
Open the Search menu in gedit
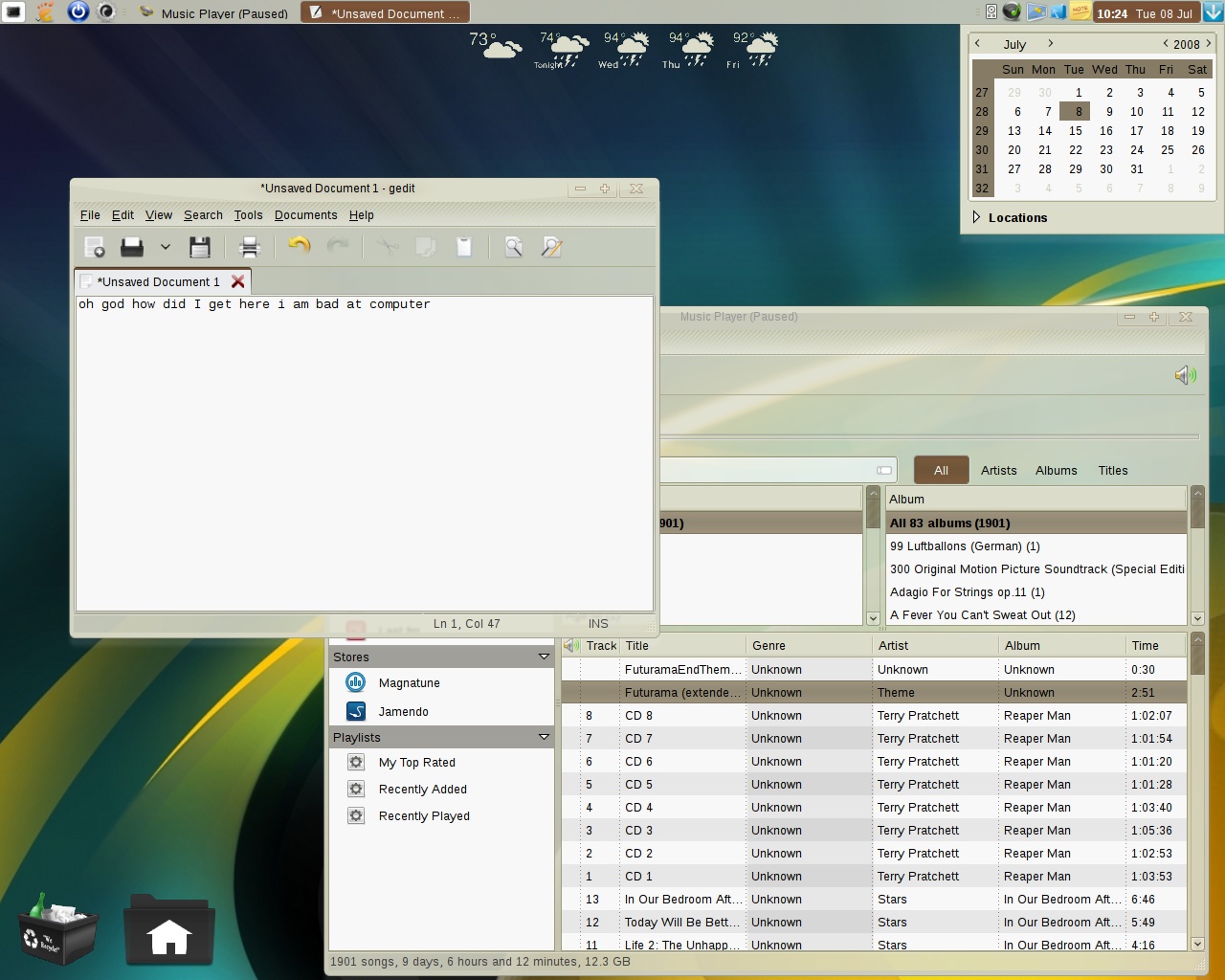[203, 215]
